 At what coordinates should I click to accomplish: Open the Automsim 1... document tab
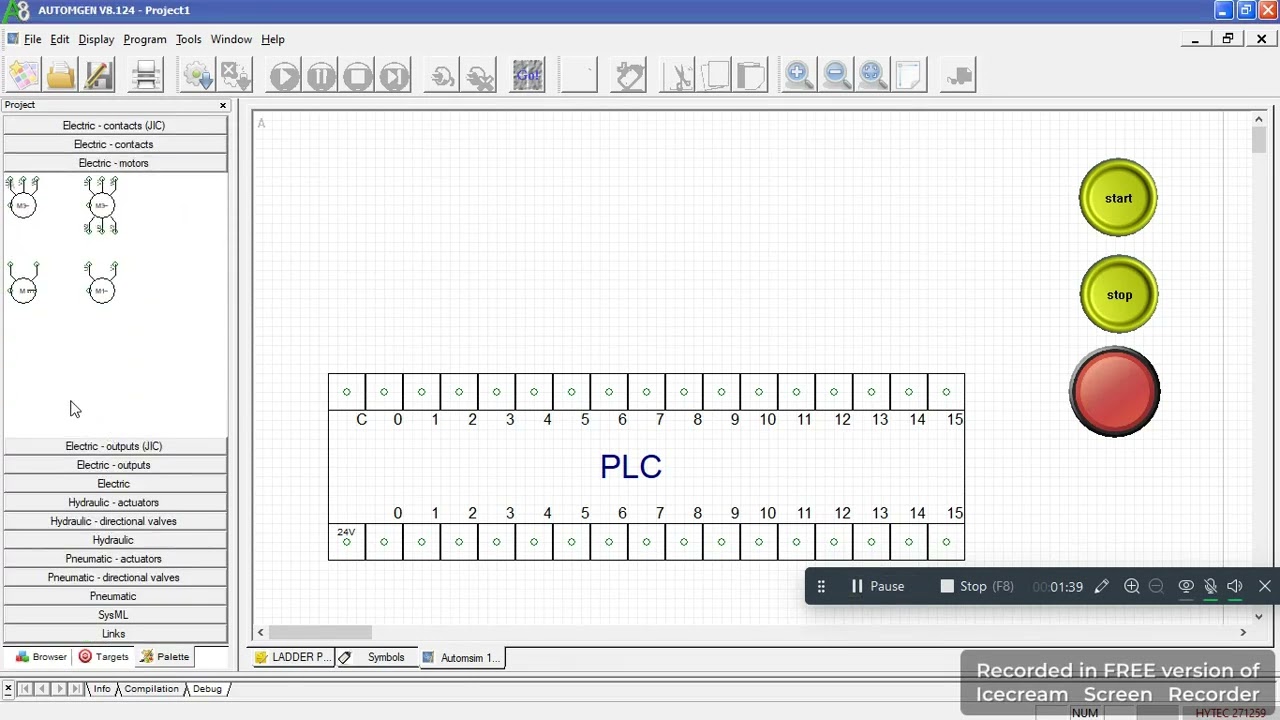461,657
